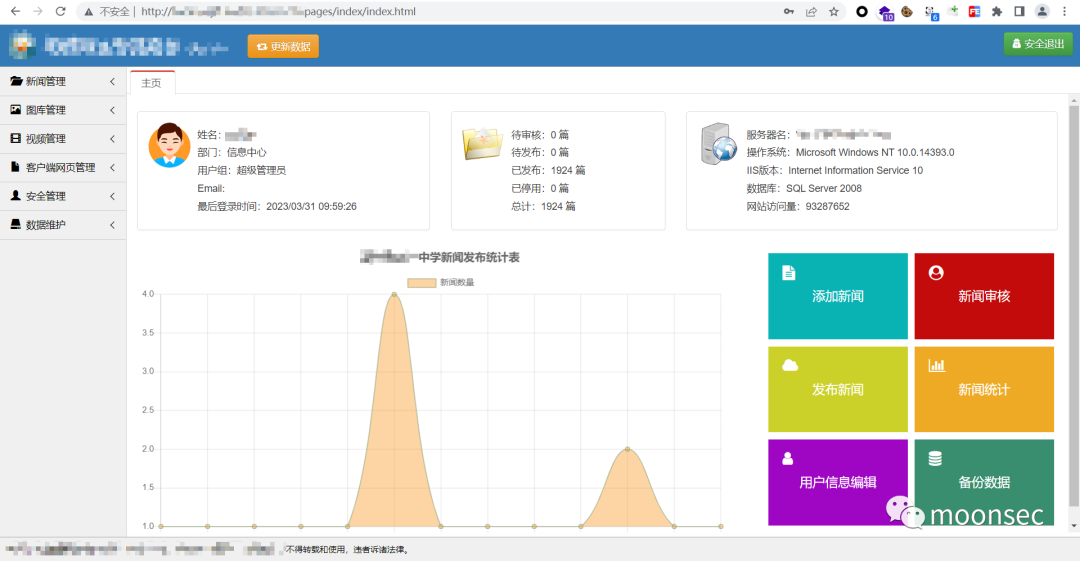Open the 新闻管理 menu
The width and height of the screenshot is (1080, 561).
pyautogui.click(x=63, y=81)
